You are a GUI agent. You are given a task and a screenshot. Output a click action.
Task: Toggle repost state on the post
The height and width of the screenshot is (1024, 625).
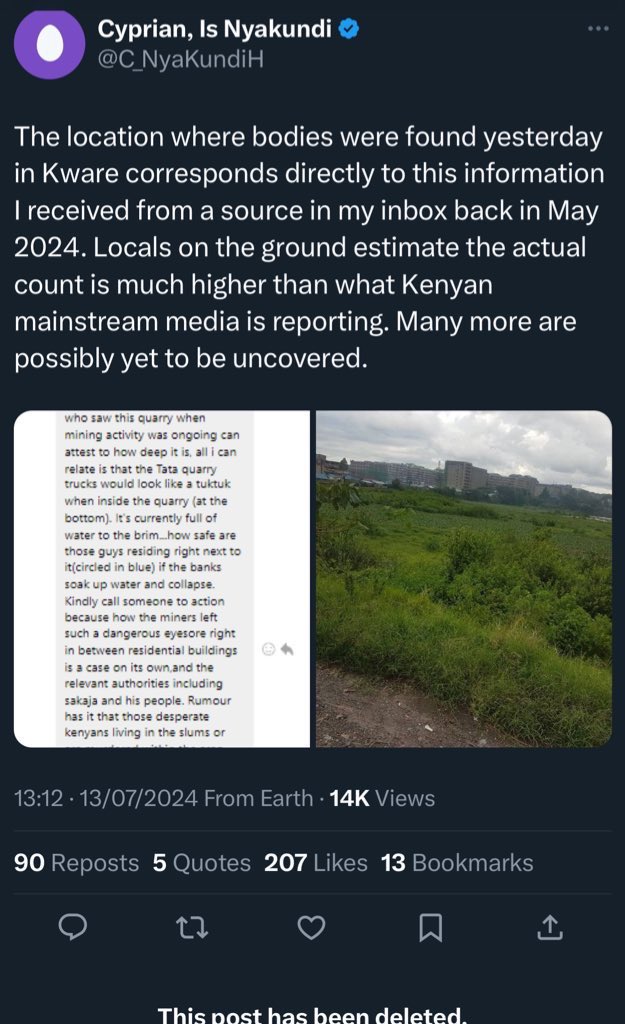pyautogui.click(x=191, y=929)
